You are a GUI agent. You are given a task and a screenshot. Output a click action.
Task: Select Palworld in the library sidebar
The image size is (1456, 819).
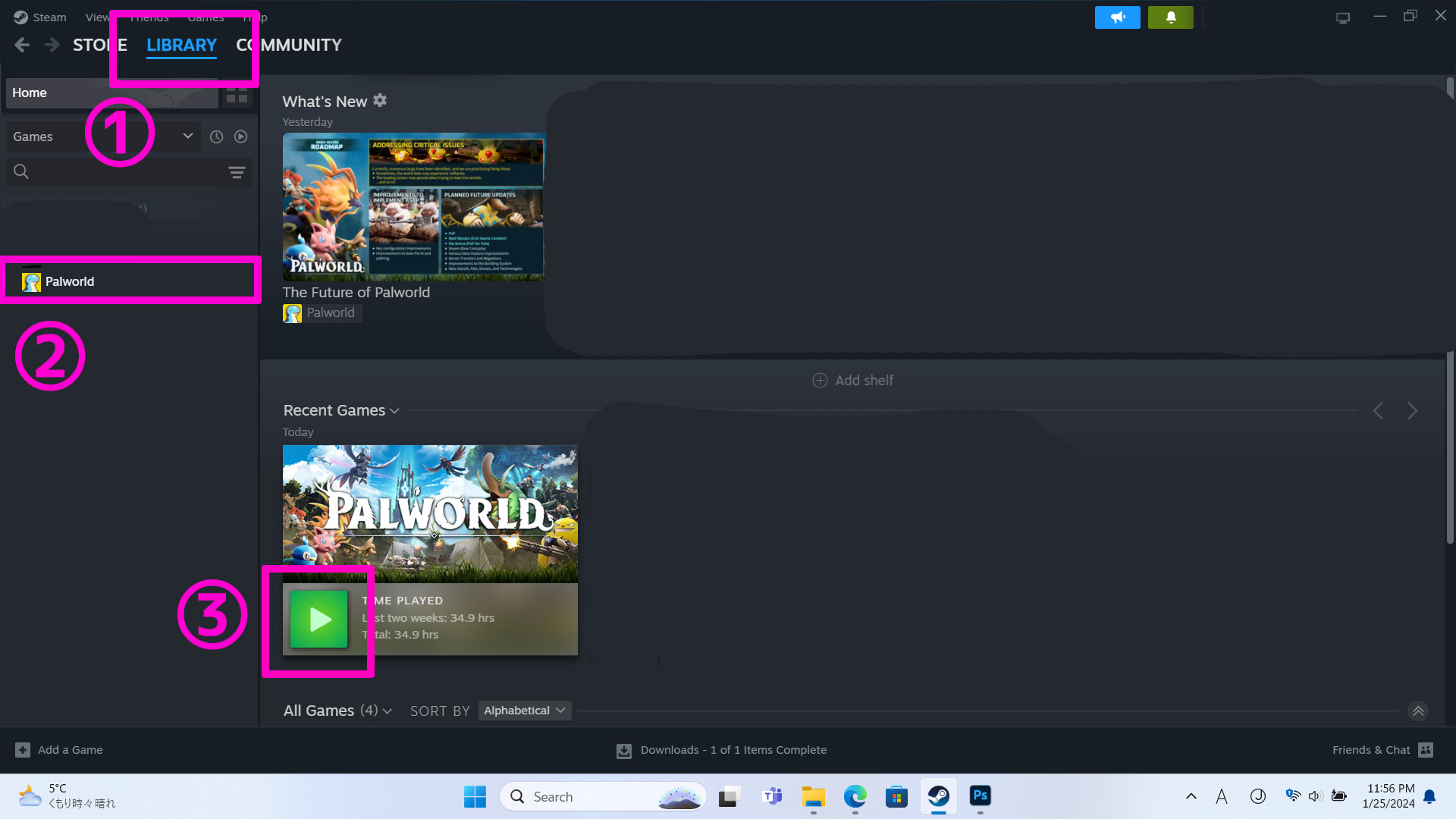[x=70, y=281]
